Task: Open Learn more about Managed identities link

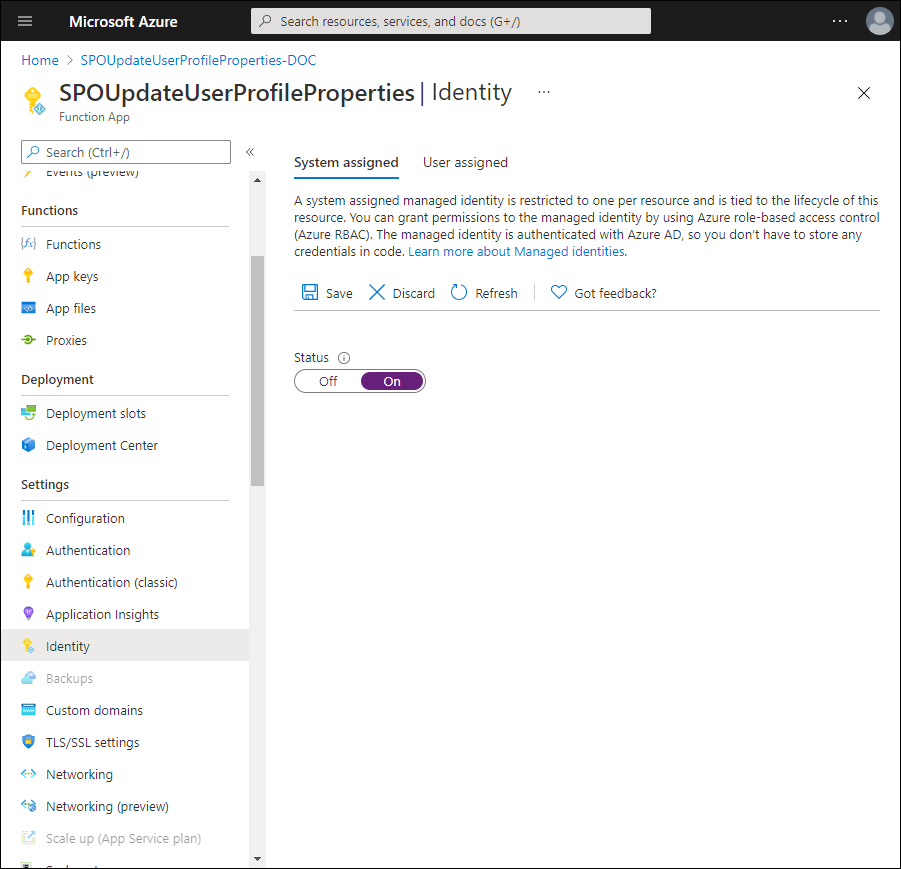Action: click(x=516, y=252)
